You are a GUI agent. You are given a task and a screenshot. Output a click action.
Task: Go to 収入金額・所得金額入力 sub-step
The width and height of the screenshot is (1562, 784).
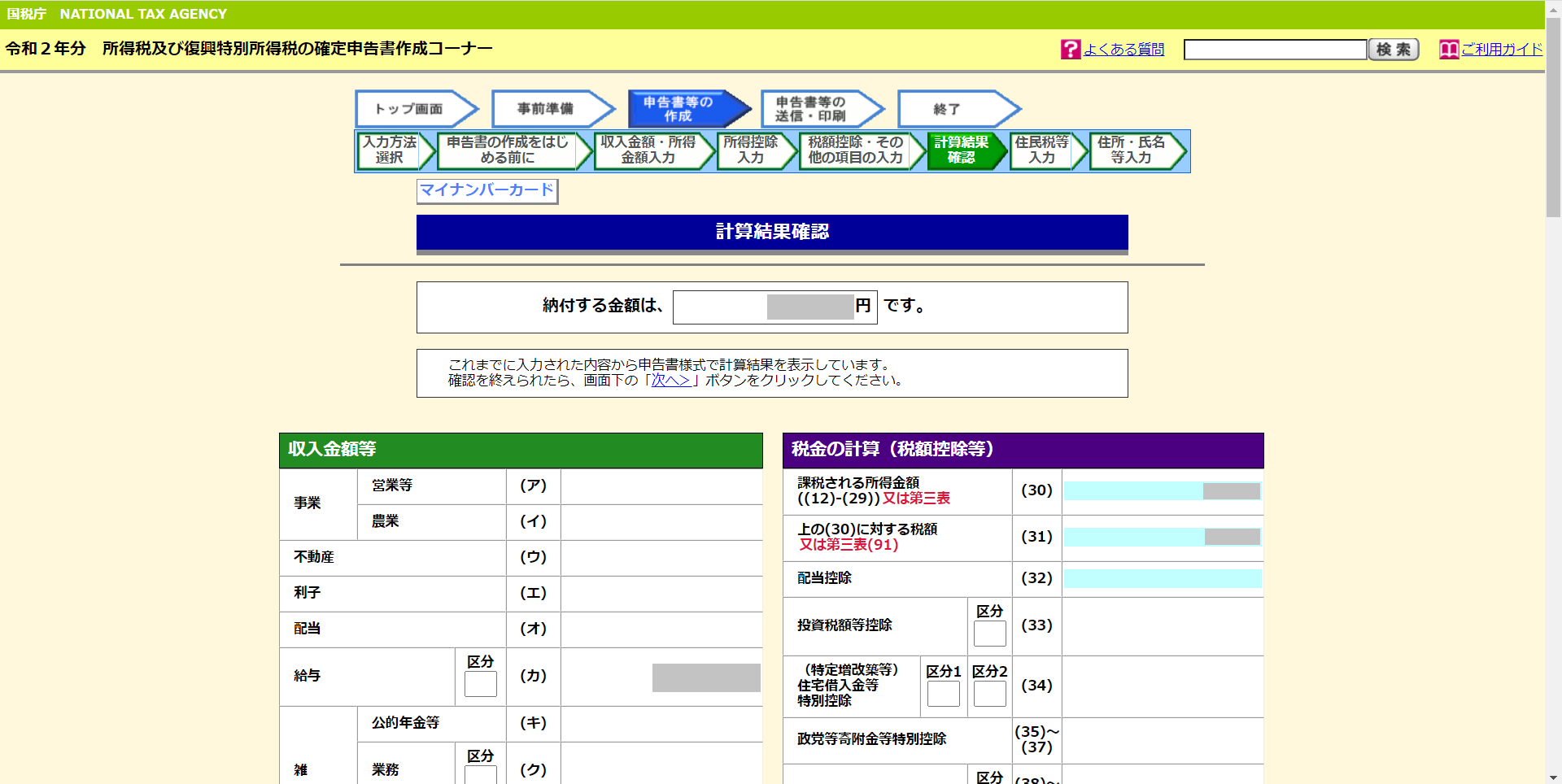coord(653,150)
